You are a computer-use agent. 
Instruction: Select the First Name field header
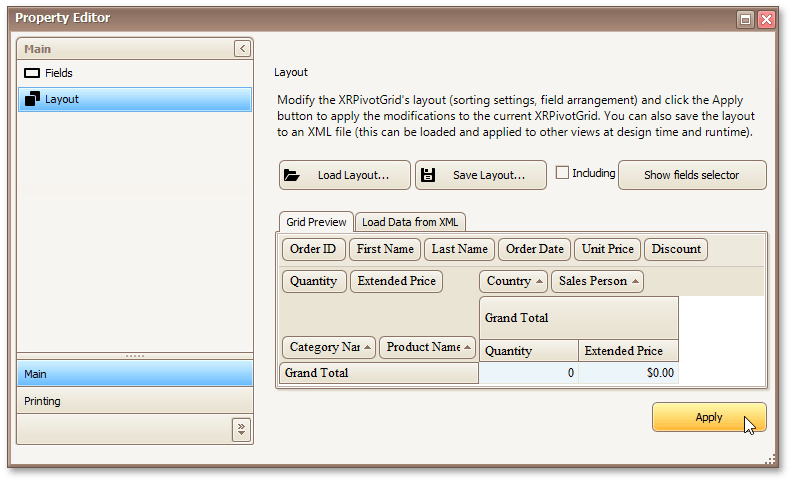pos(385,250)
